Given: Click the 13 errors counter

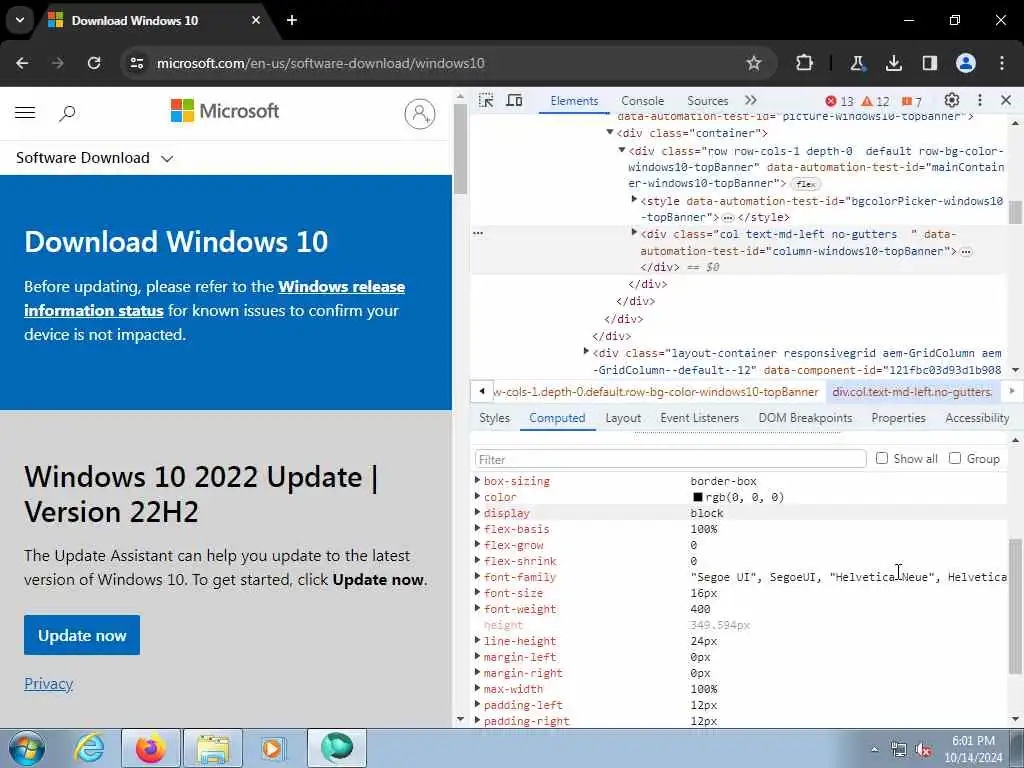Looking at the screenshot, I should coord(839,101).
